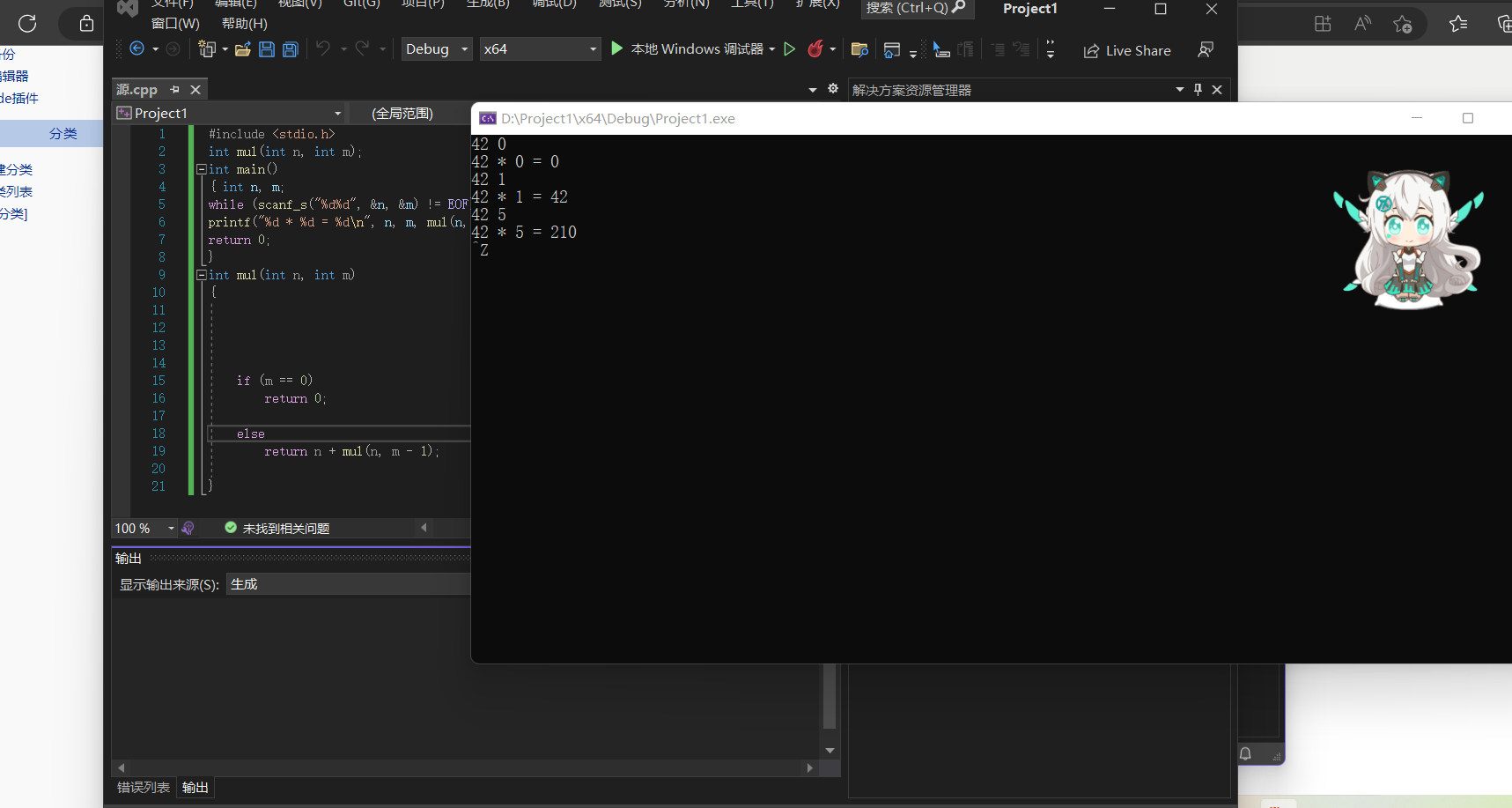Click the Save All icon
This screenshot has height=808, width=1512.
point(291,49)
